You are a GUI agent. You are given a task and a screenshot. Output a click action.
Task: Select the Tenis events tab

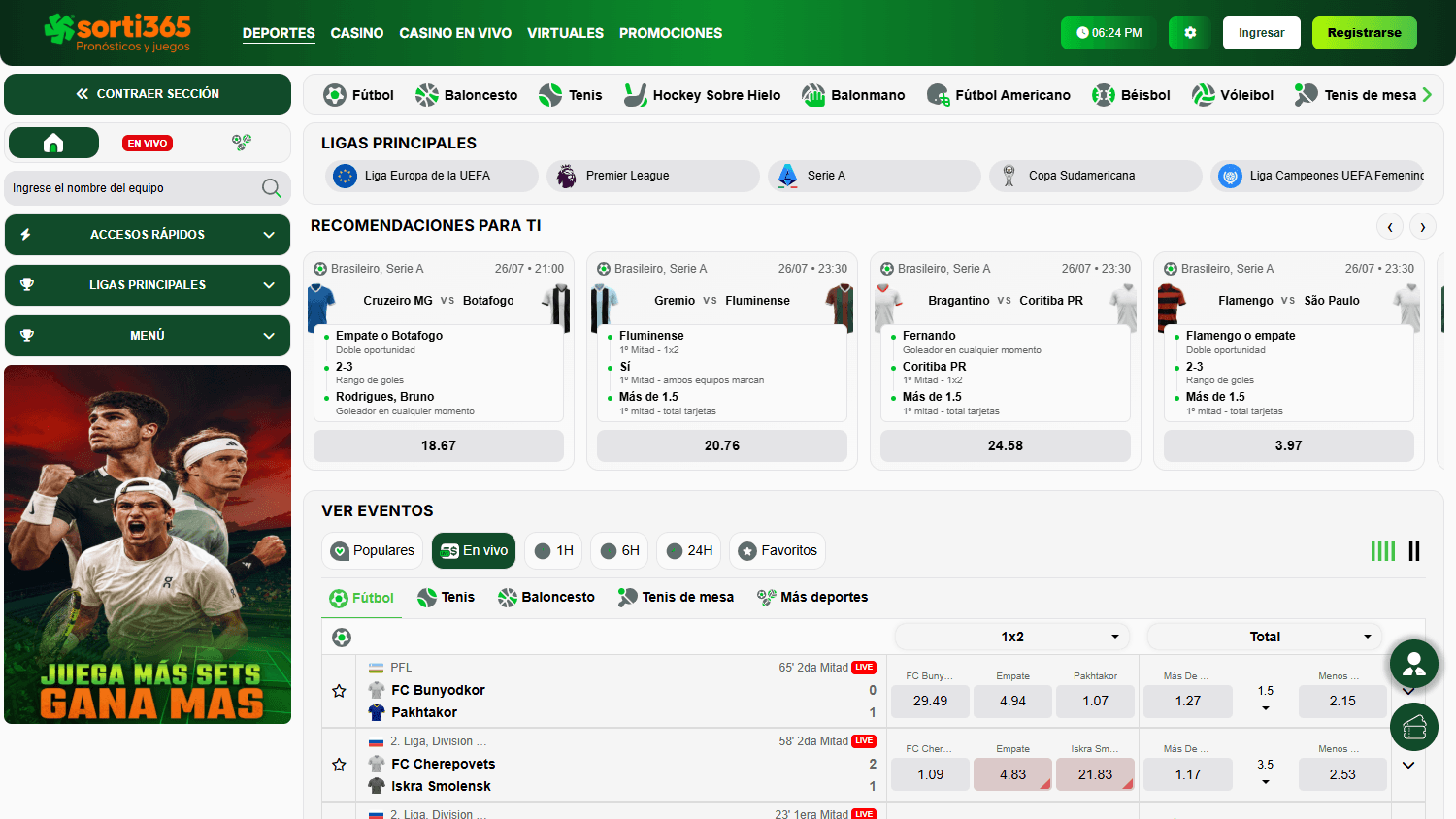click(446, 597)
